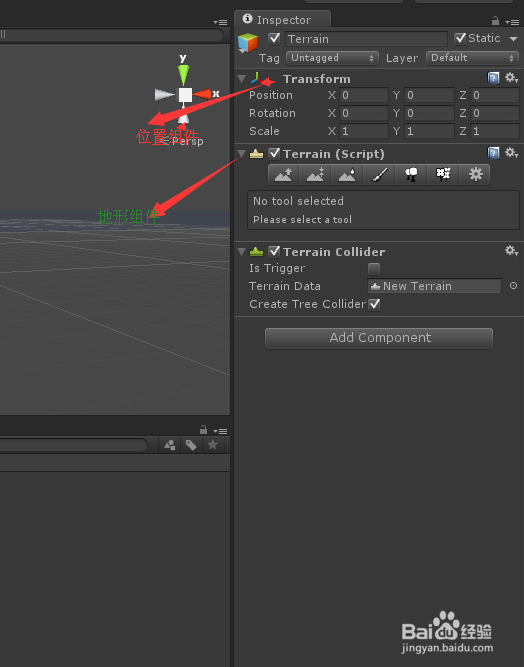Select the Paint Texture brush tool
The width and height of the screenshot is (524, 667).
click(x=379, y=175)
